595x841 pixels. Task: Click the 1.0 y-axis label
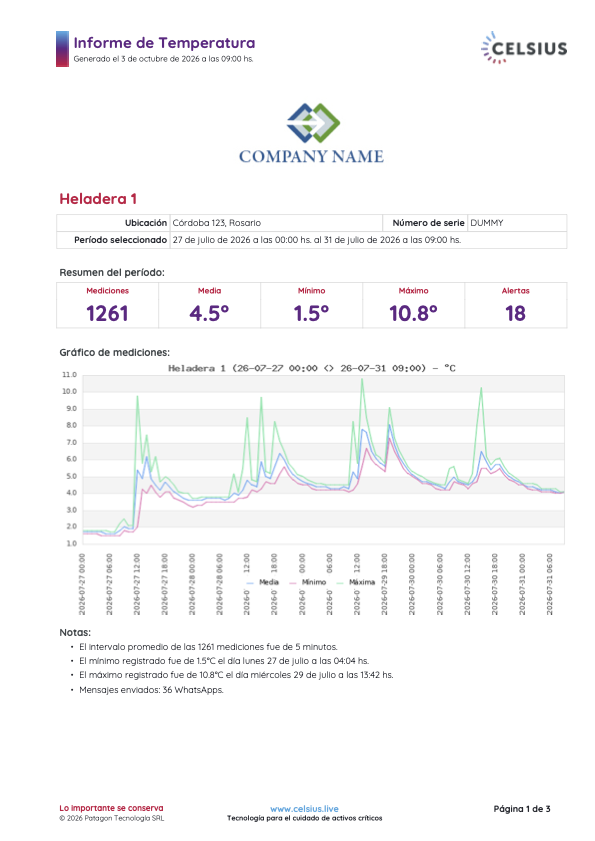[71, 543]
